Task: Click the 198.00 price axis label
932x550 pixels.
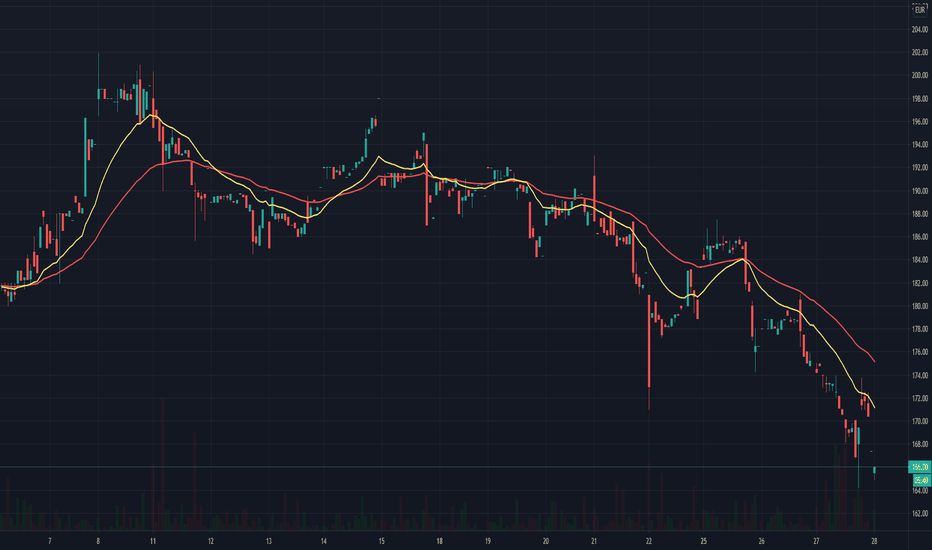Action: [920, 99]
